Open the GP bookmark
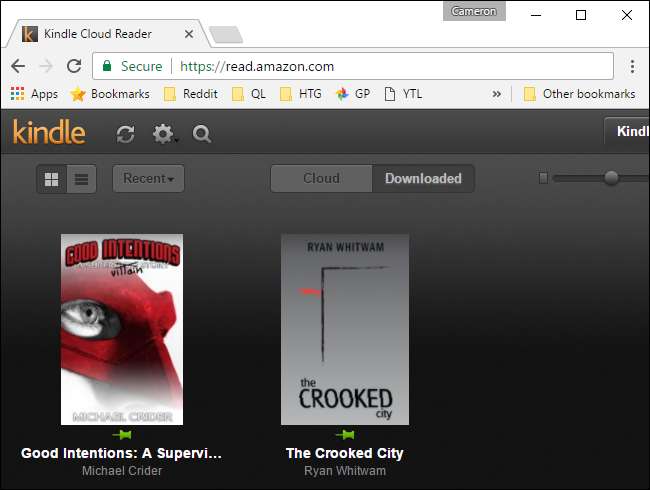 pyautogui.click(x=353, y=94)
